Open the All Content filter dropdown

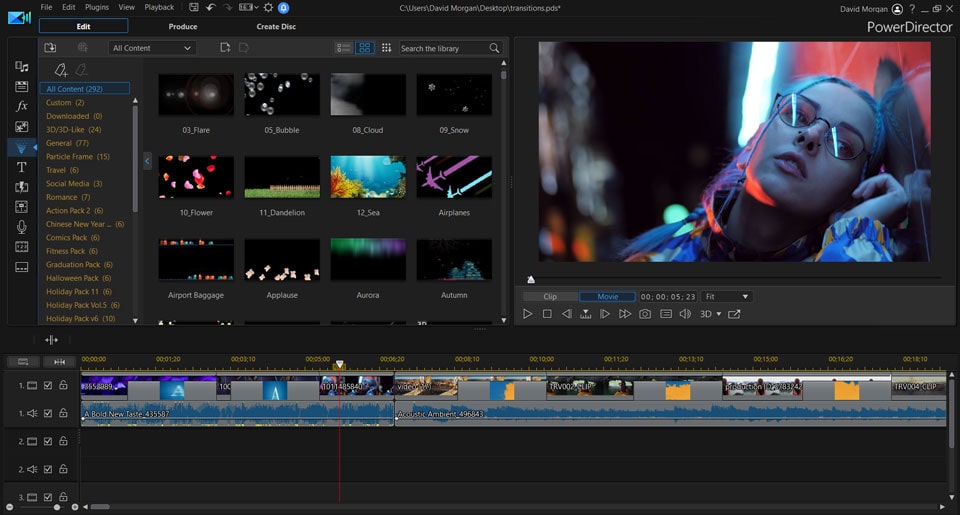[x=151, y=47]
